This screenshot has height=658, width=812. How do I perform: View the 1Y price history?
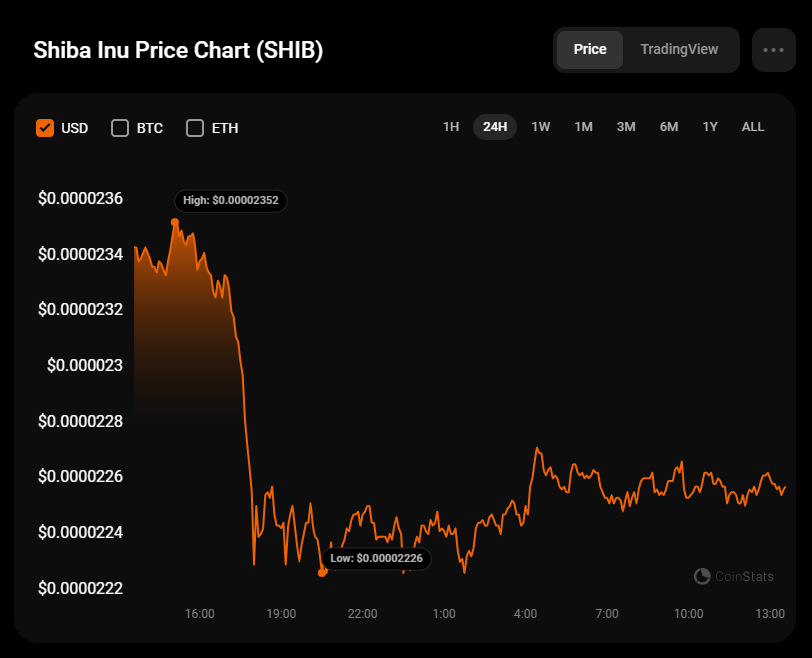click(x=710, y=127)
